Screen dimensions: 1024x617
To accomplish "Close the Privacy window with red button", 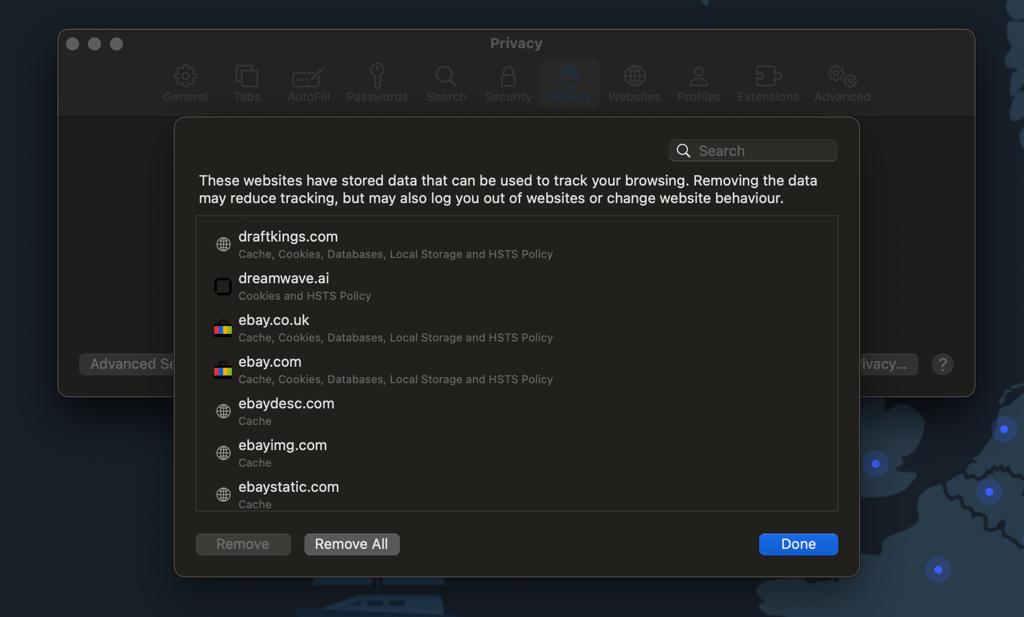I will (x=72, y=44).
